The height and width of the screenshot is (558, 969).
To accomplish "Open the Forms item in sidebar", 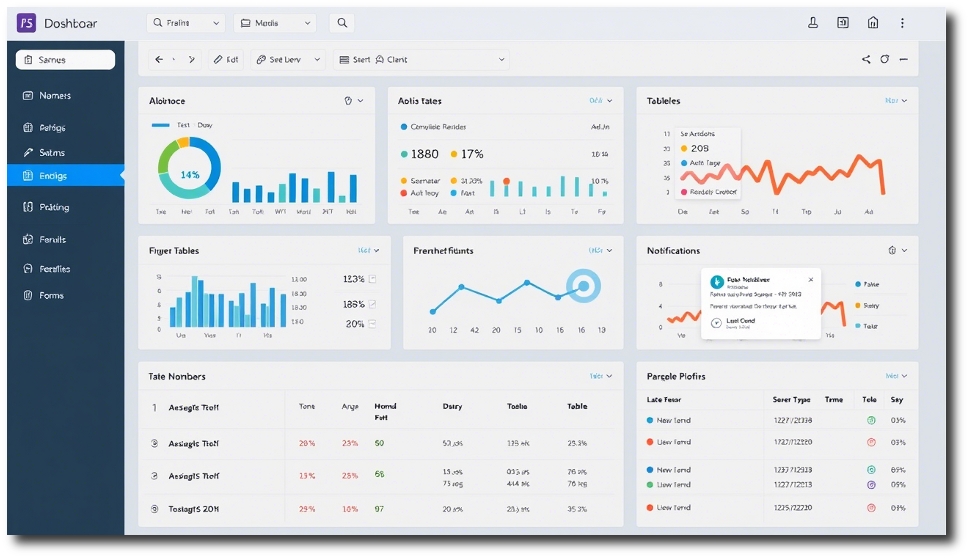I will pos(51,296).
